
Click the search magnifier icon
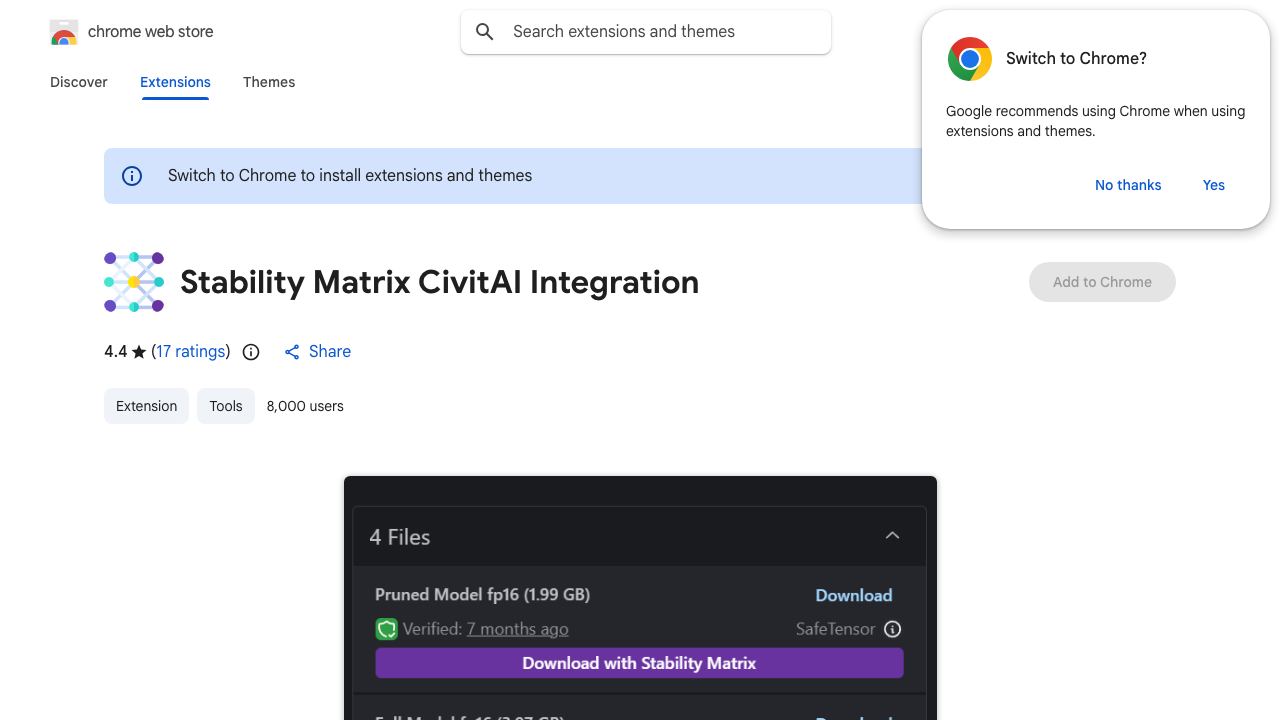click(485, 32)
